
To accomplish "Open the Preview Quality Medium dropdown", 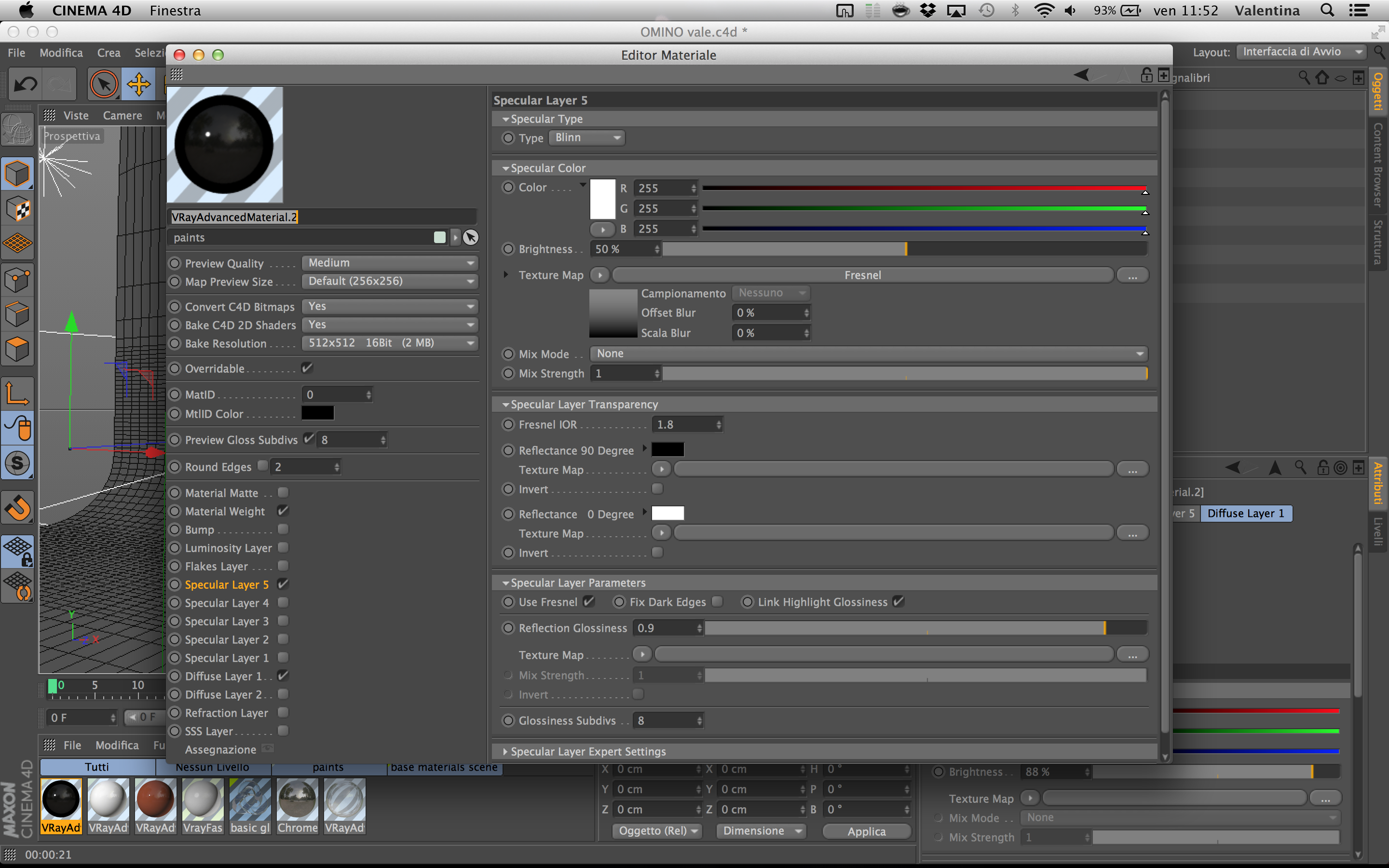I will 390,263.
